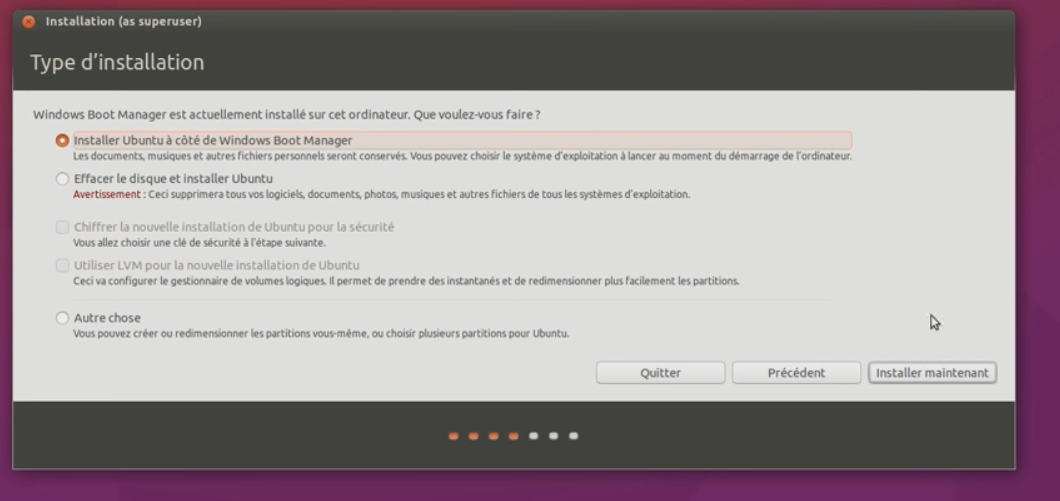Click the Installation (as superuser) window title
Screen dimensions: 1060x501
(124, 22)
